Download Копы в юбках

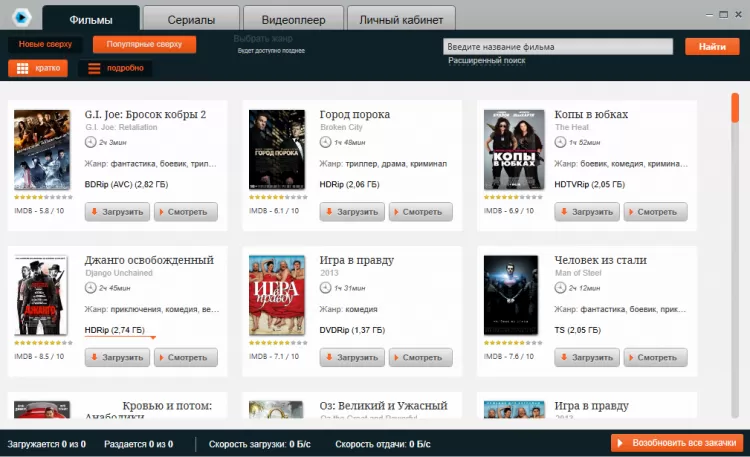[587, 212]
